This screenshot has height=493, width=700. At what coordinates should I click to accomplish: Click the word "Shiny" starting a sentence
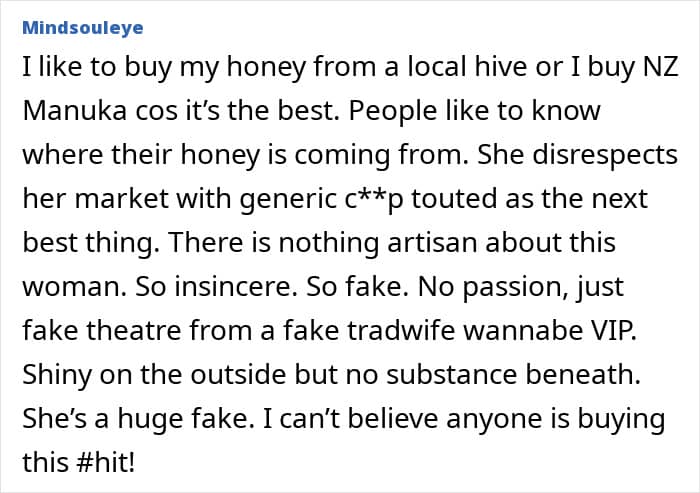click(x=57, y=376)
